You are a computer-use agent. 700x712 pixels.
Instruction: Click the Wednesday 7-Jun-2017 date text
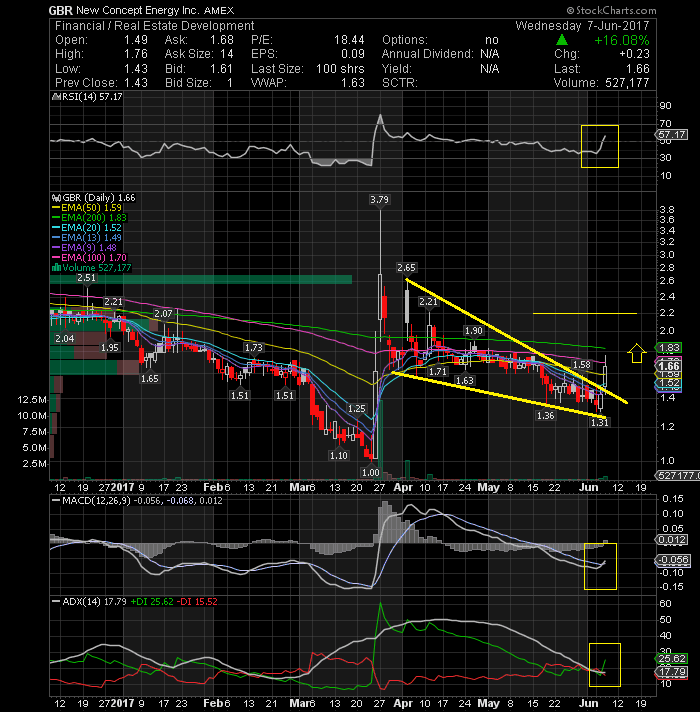pyautogui.click(x=582, y=26)
